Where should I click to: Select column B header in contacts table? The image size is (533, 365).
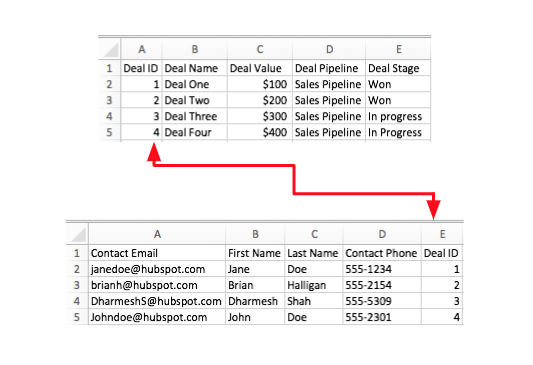pos(255,234)
